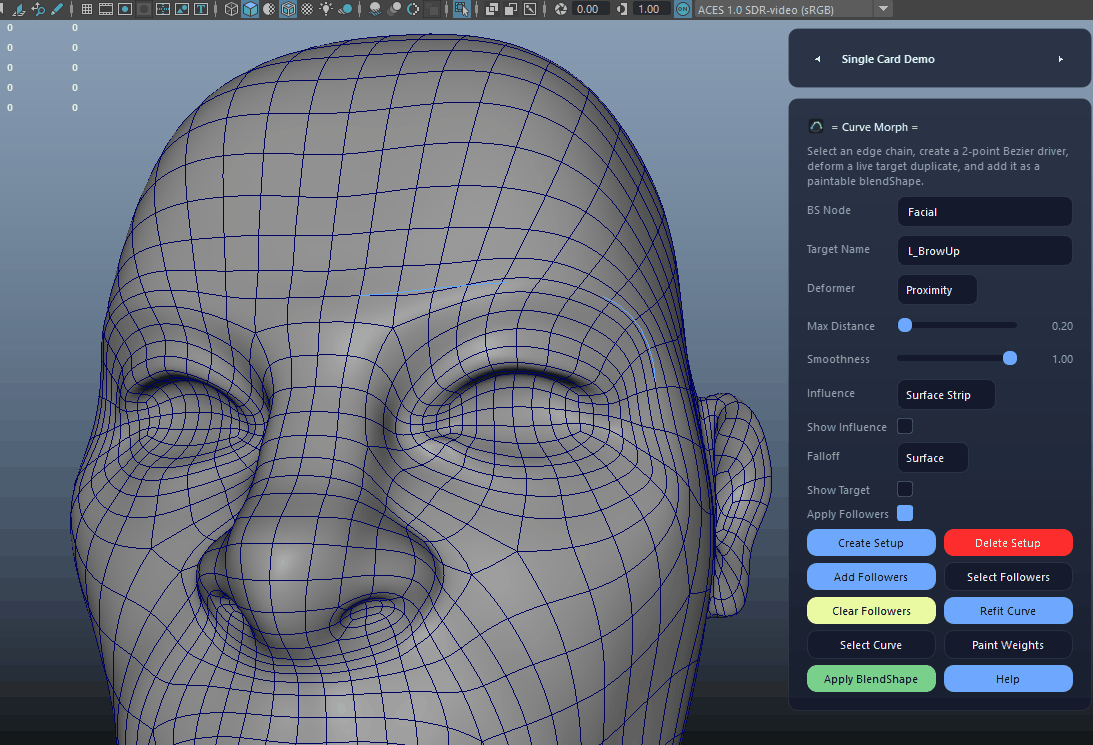This screenshot has width=1093, height=745.
Task: Toggle the field chart icon
Action: pyautogui.click(x=162, y=9)
